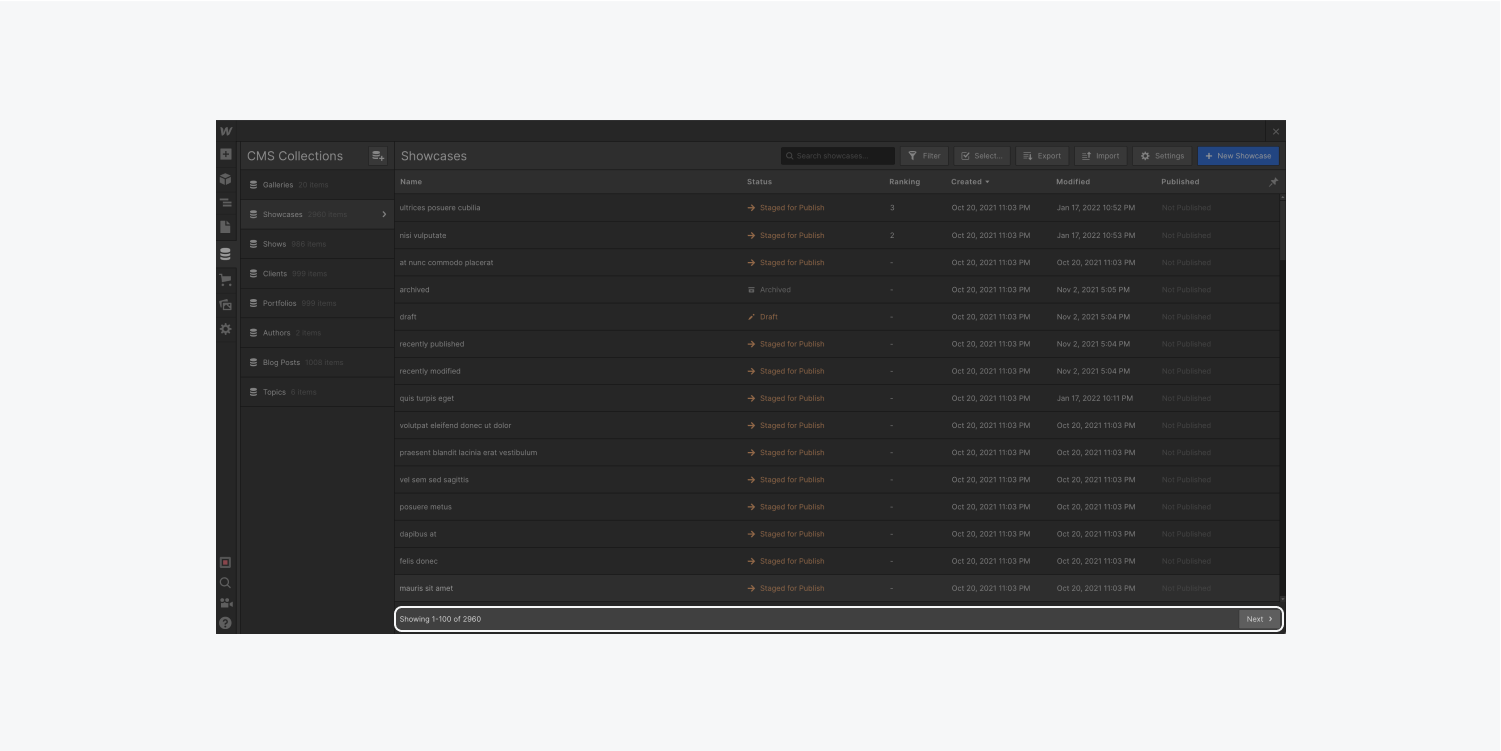Viewport: 1501px width, 751px height.
Task: Open the Galleries collection
Action: [x=317, y=185]
